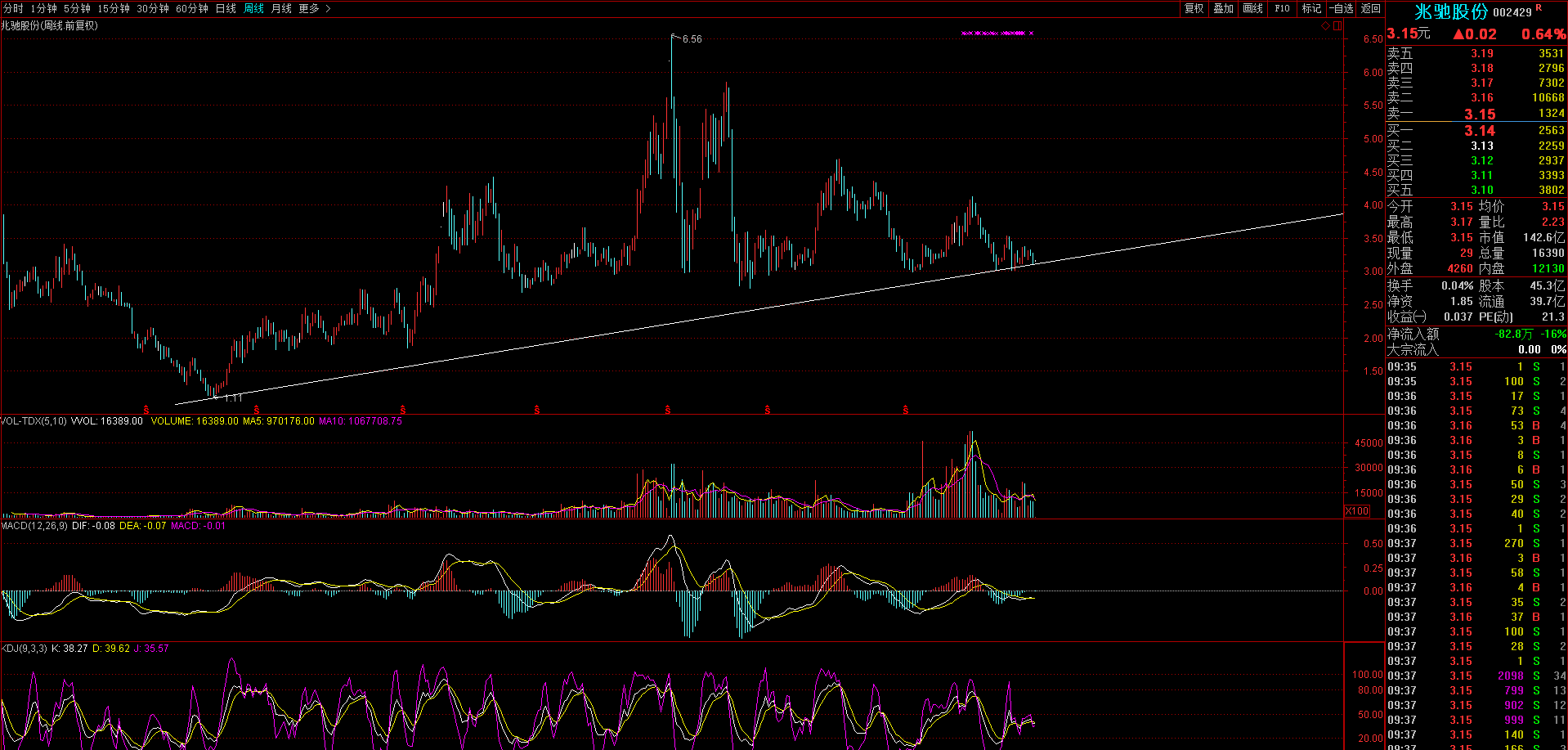
Task: Open F10 company information
Action: point(1282,8)
